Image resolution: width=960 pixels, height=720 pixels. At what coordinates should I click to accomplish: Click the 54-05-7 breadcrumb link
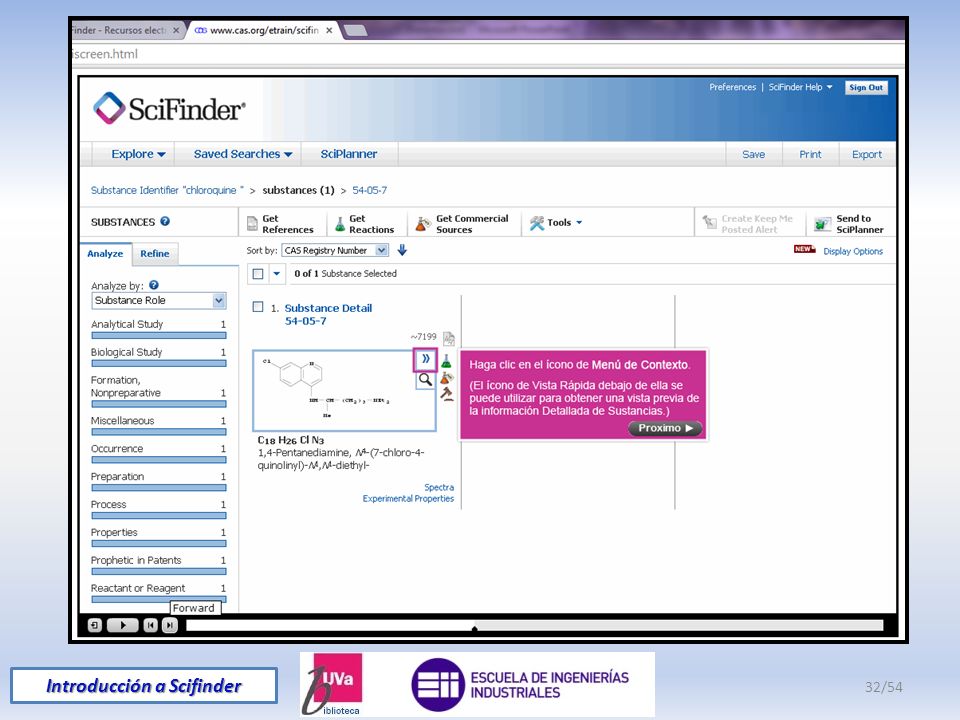click(x=370, y=190)
